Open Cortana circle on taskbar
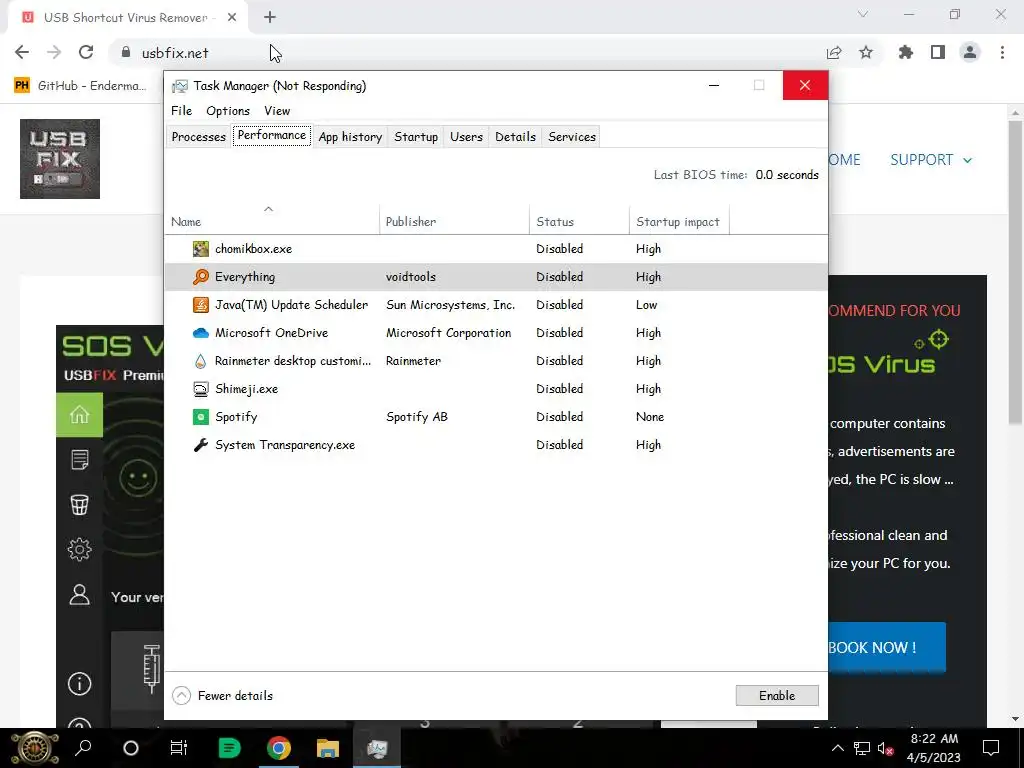 pyautogui.click(x=131, y=748)
